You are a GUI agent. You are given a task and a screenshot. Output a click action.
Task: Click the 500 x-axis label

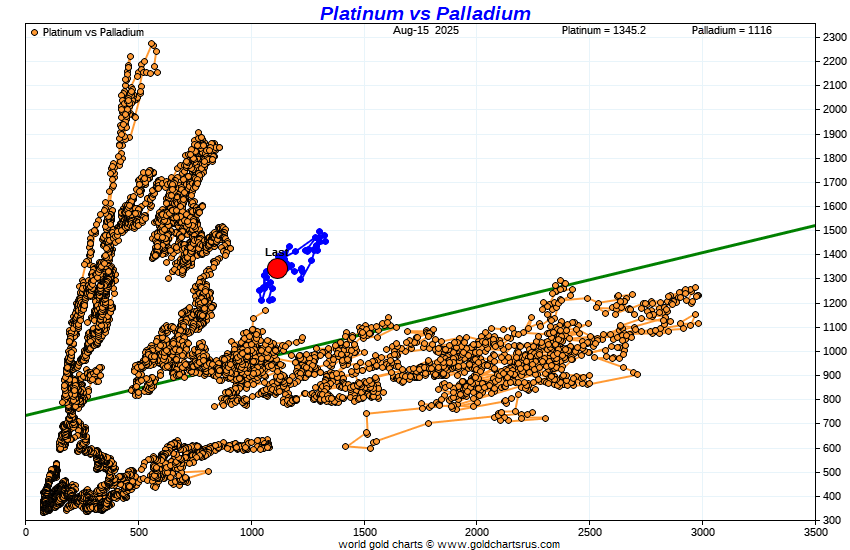[139, 532]
